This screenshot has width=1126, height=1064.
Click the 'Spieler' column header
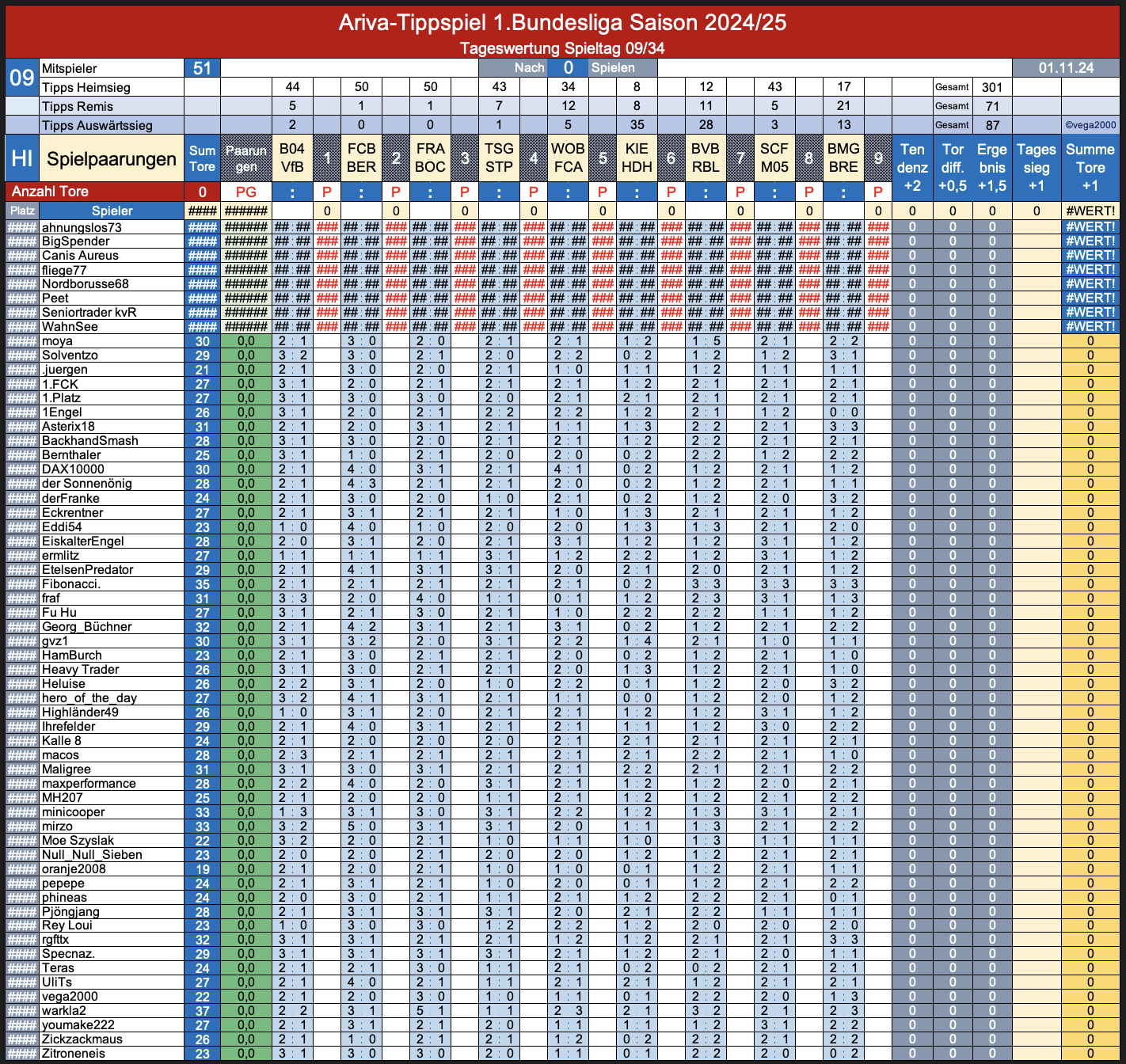coord(112,211)
